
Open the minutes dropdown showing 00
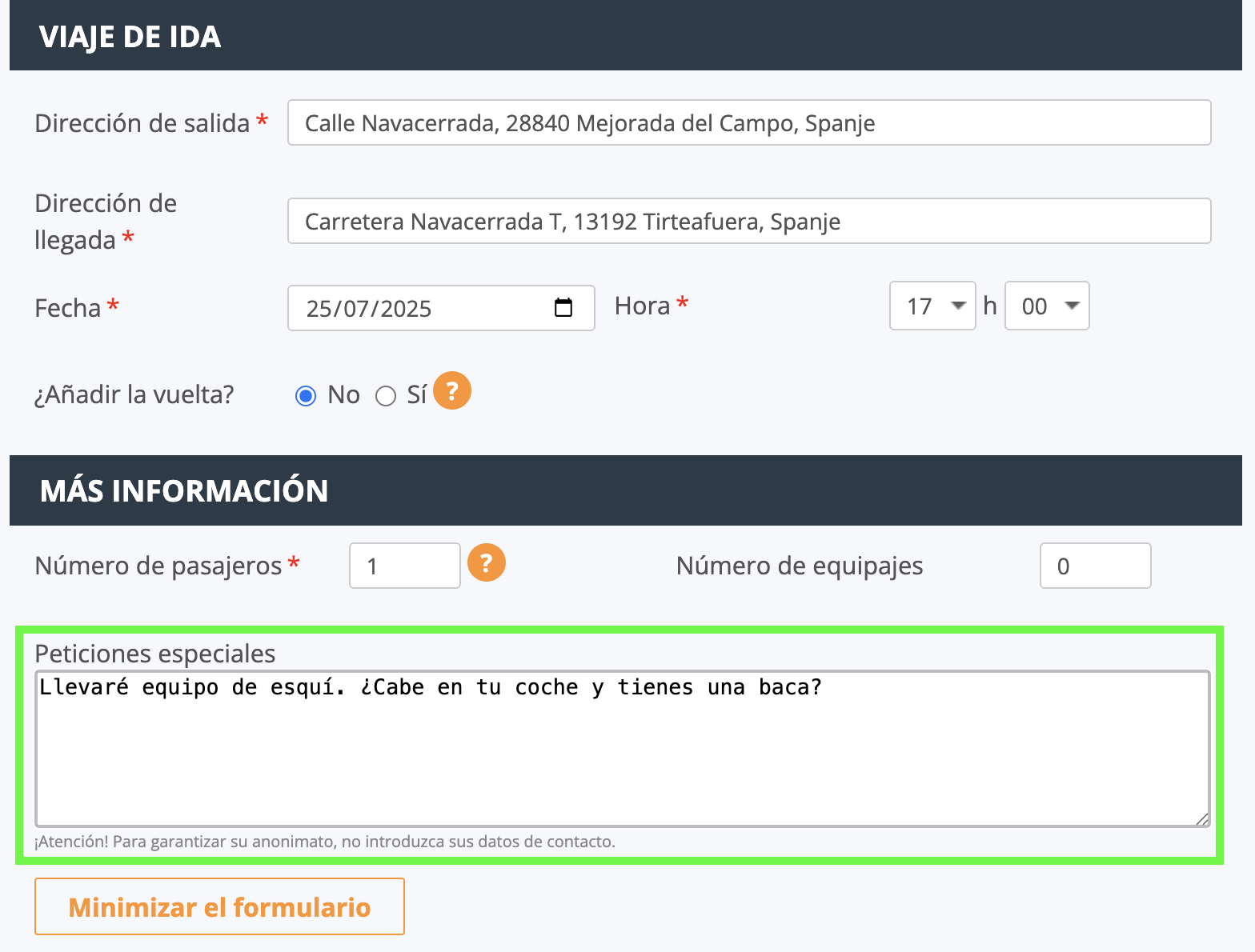pyautogui.click(x=1047, y=306)
